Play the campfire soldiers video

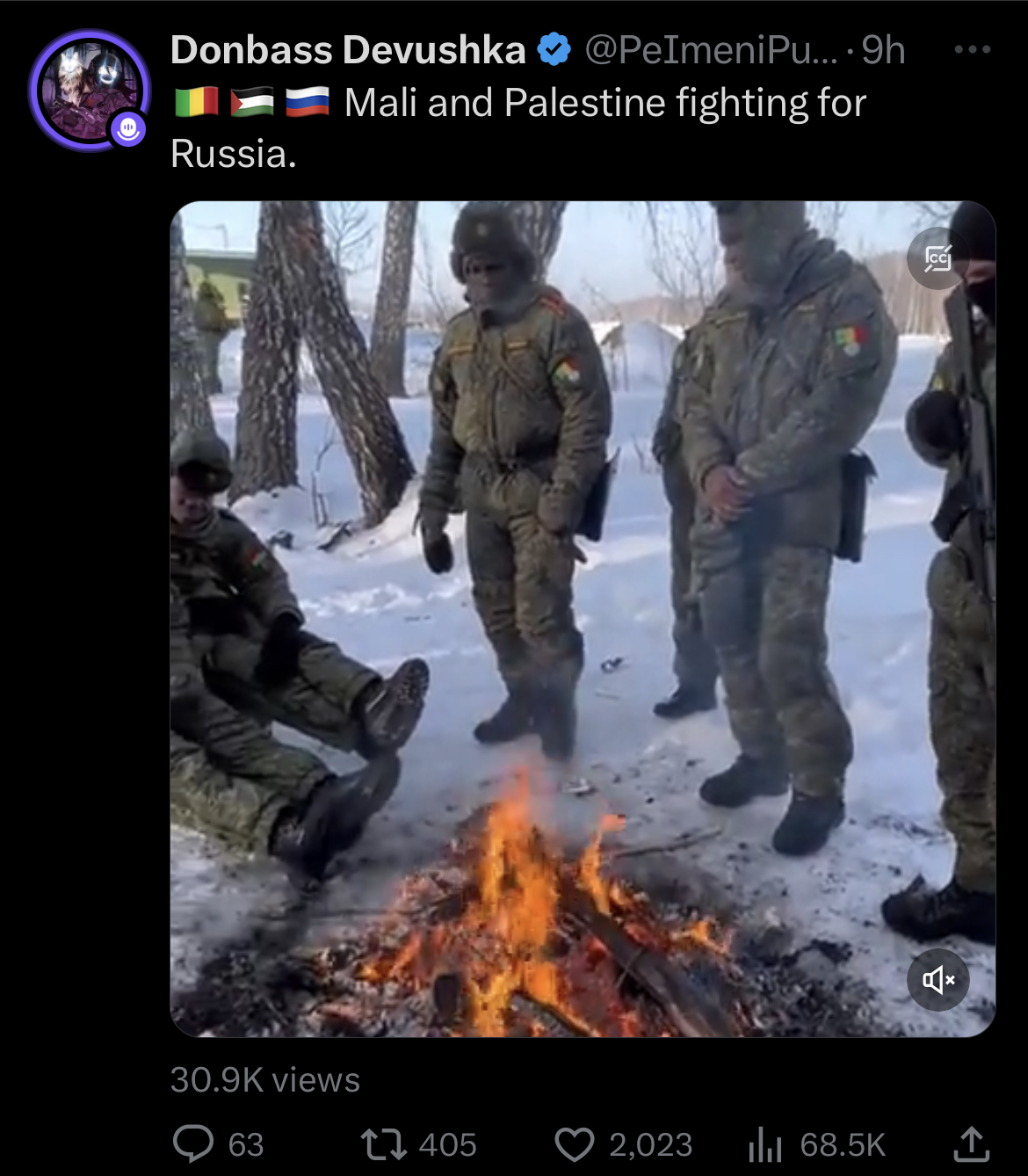click(x=583, y=619)
